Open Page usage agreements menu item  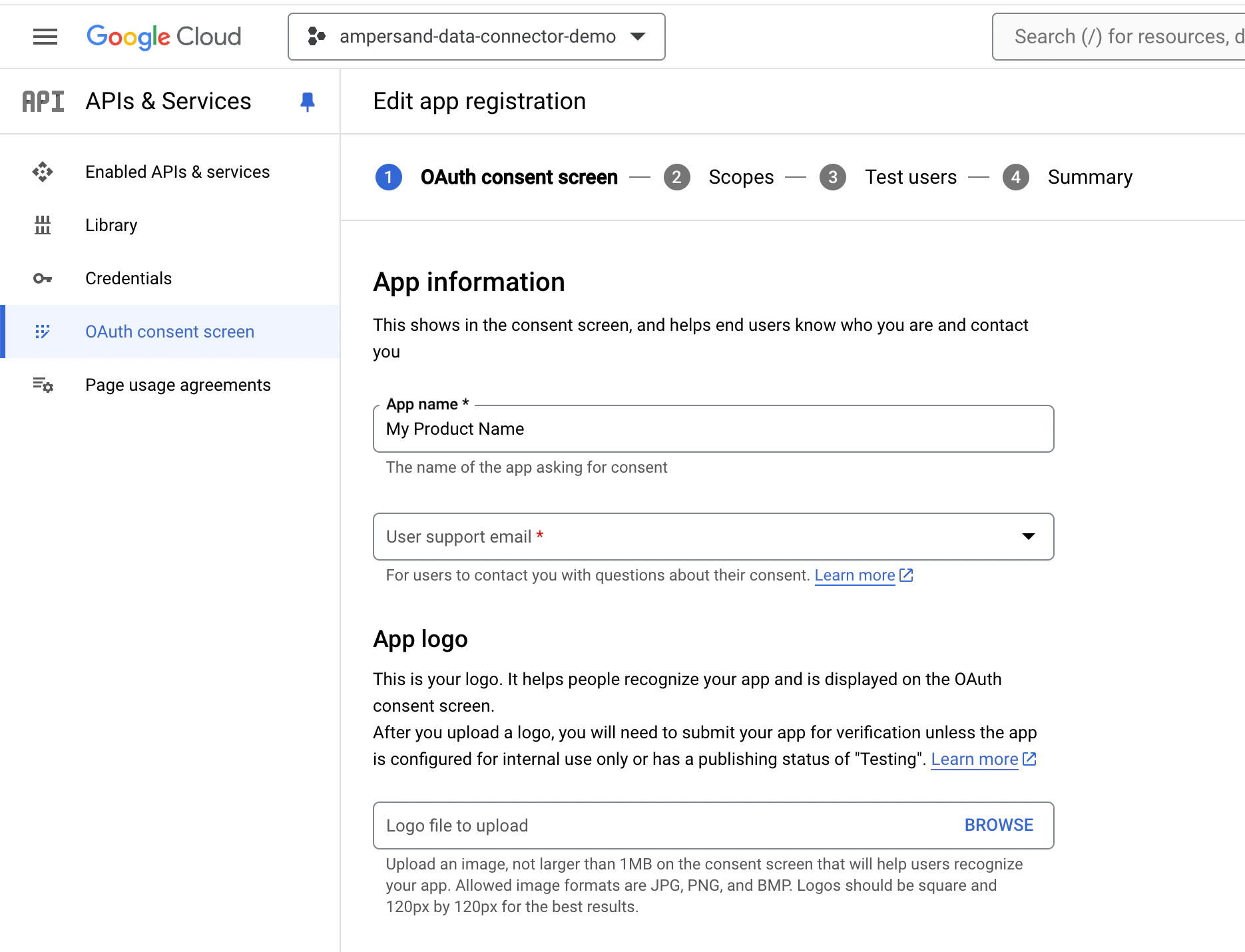click(x=178, y=385)
